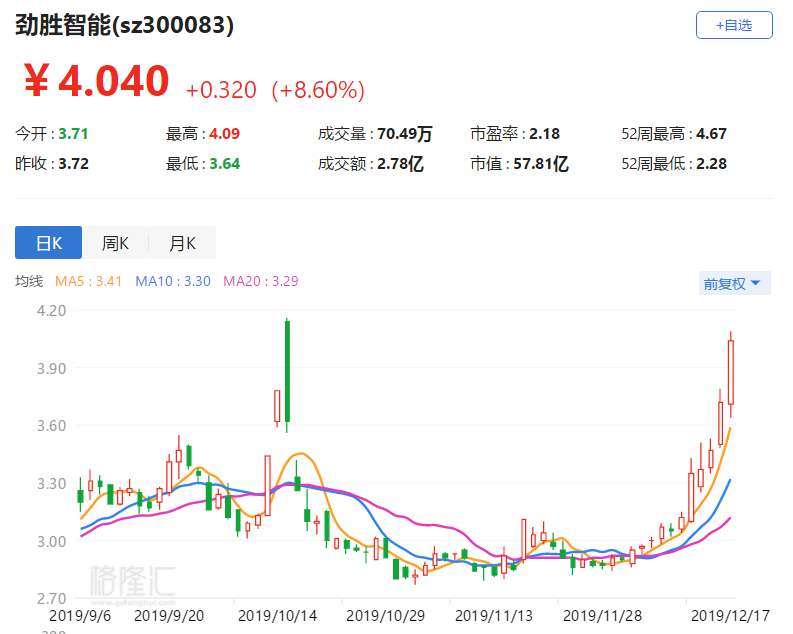Click the 2019/12/17 date label

730,616
